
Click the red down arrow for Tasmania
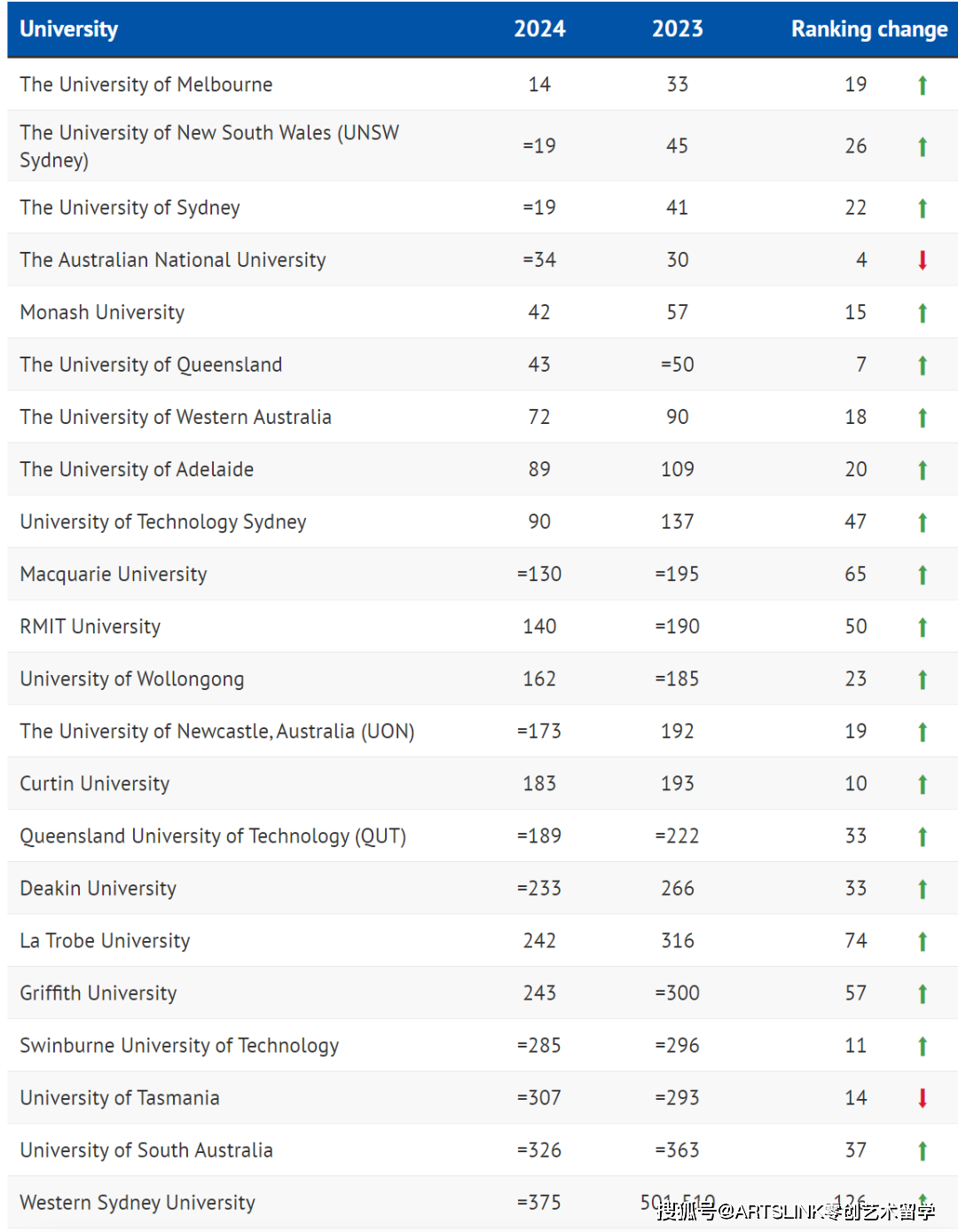click(923, 1098)
